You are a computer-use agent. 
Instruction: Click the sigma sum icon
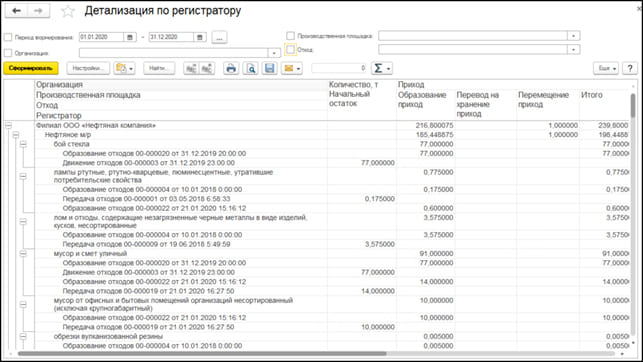[x=379, y=68]
